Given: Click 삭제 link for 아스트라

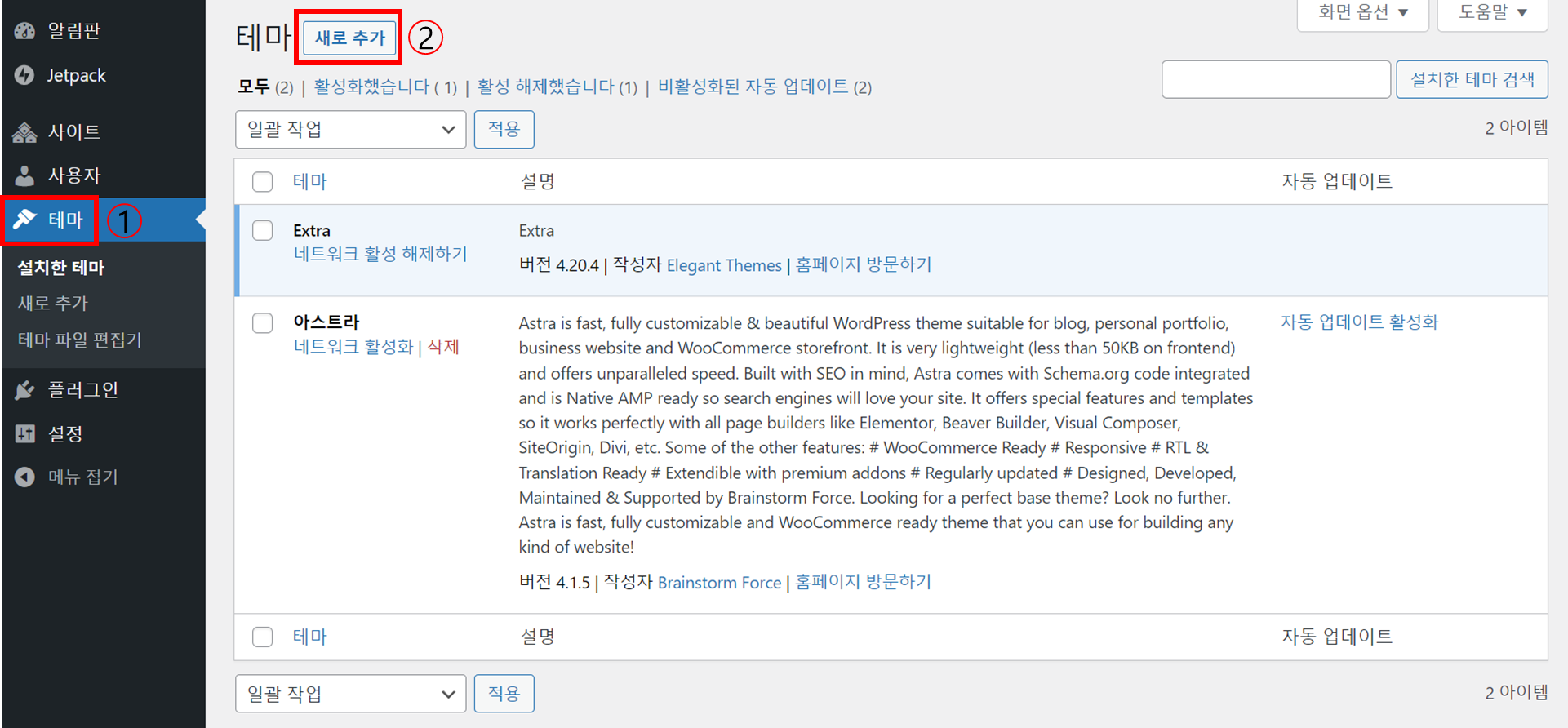Looking at the screenshot, I should pyautogui.click(x=443, y=347).
